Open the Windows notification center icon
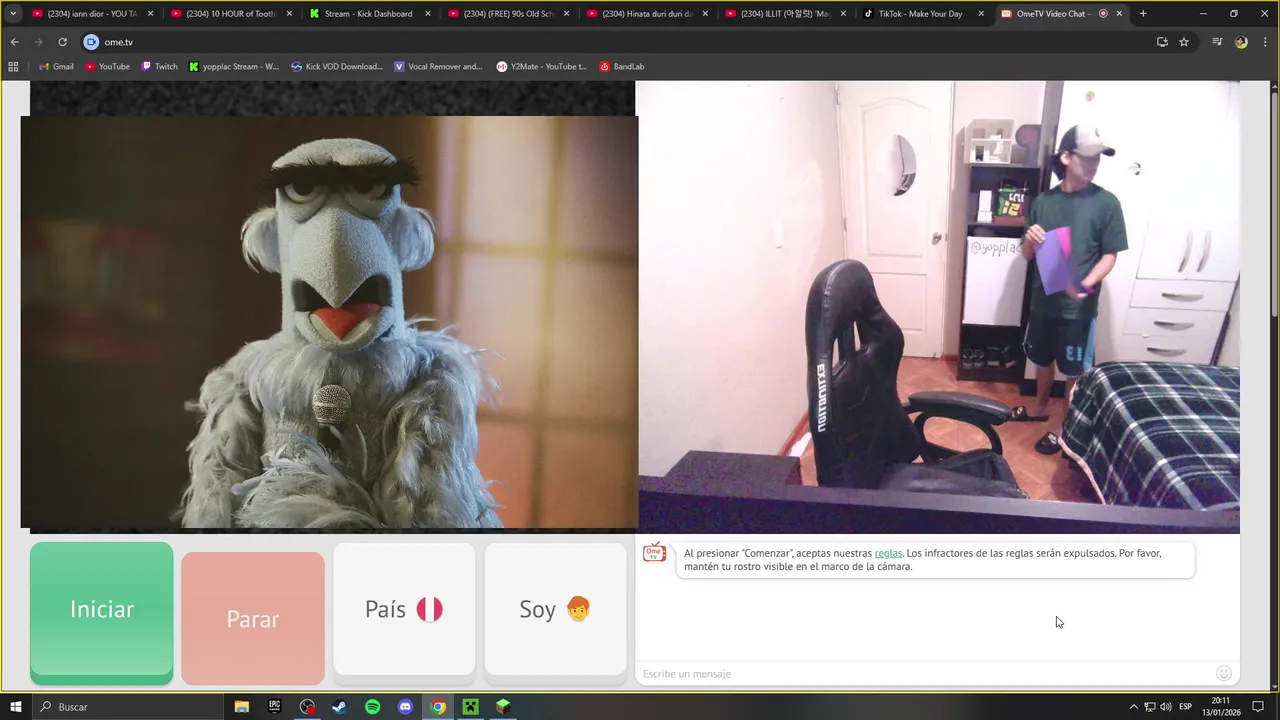1280x720 pixels. coord(1258,707)
